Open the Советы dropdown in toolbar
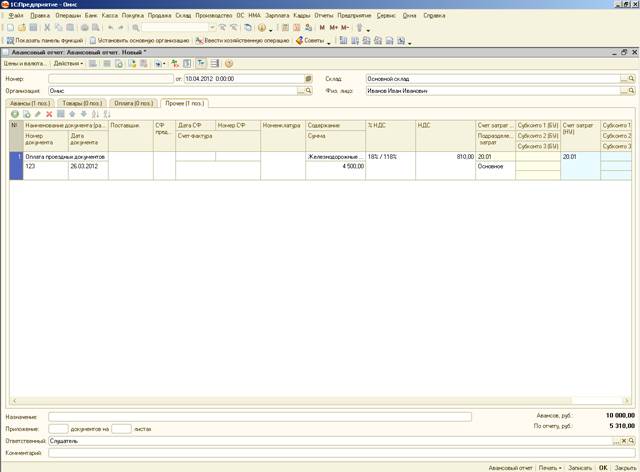 (x=314, y=40)
